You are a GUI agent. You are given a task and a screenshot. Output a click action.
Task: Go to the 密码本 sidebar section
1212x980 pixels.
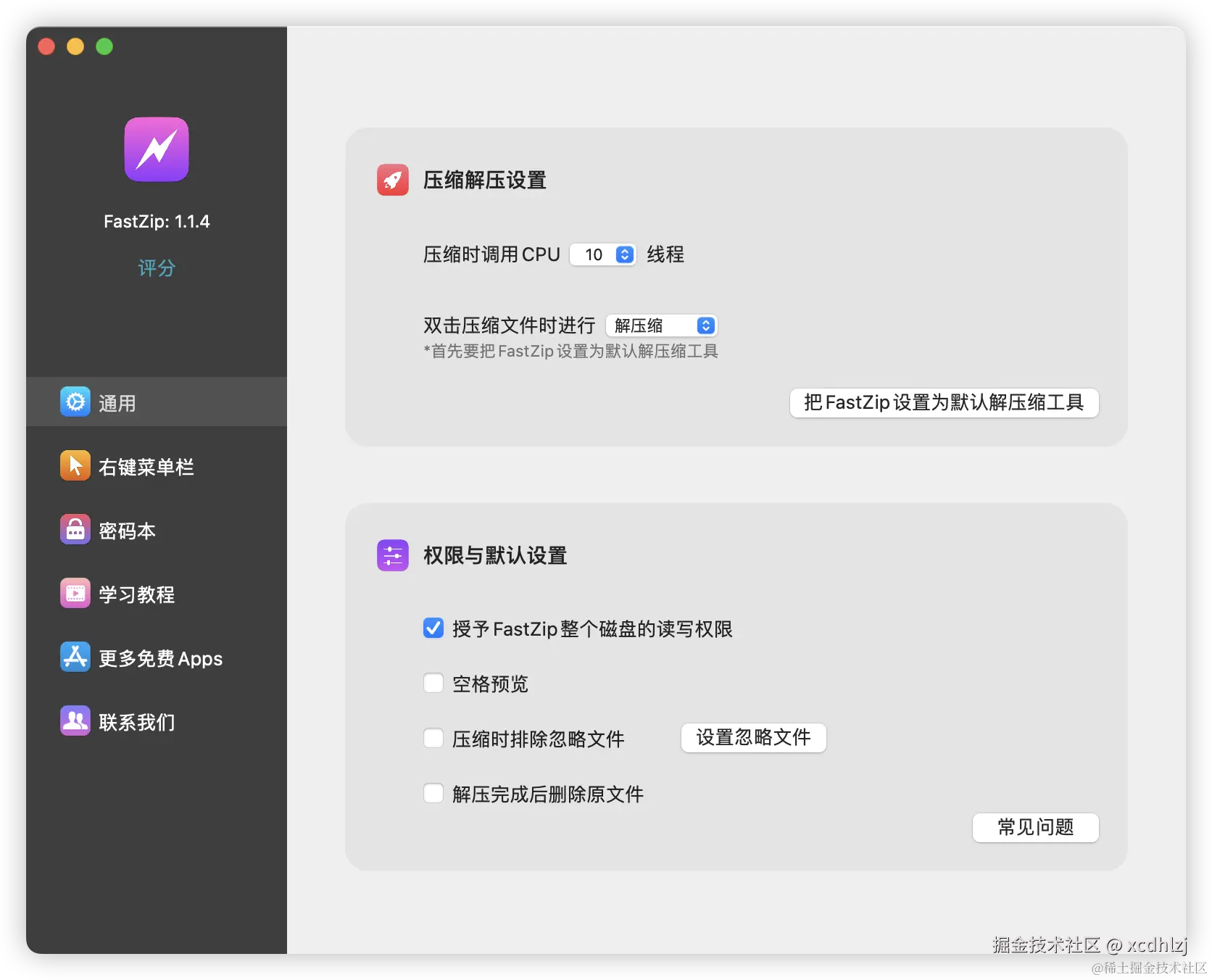coord(157,529)
